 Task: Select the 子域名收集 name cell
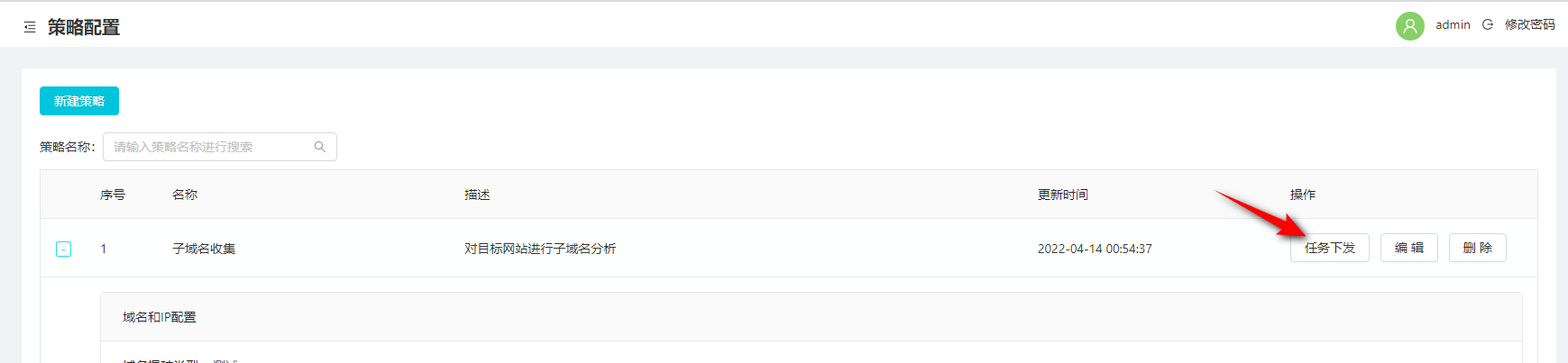click(204, 249)
